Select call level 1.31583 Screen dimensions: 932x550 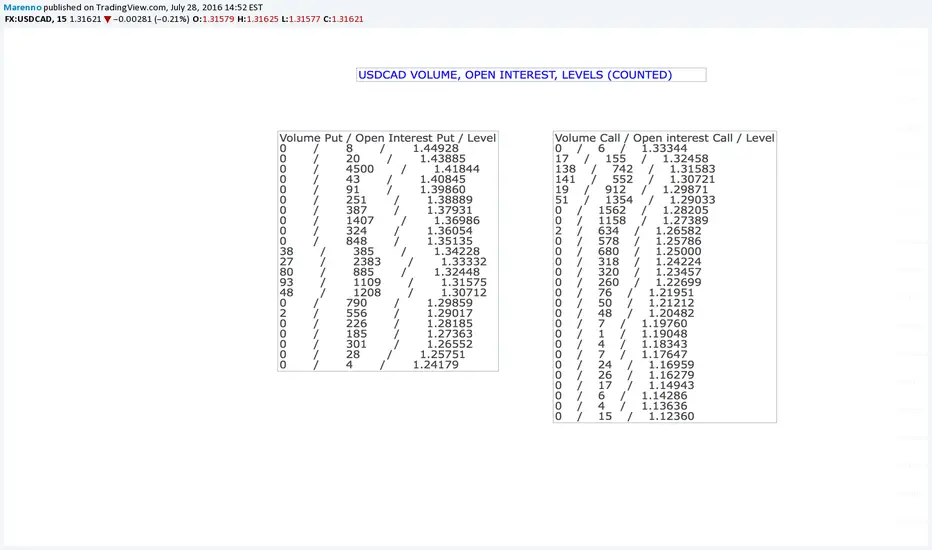click(x=692, y=169)
